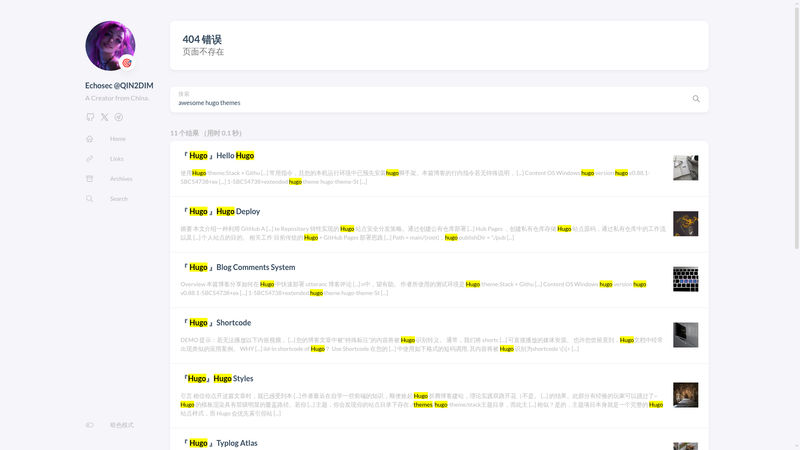Image resolution: width=800 pixels, height=450 pixels.
Task: Click the home icon in the sidebar
Action: [x=89, y=139]
